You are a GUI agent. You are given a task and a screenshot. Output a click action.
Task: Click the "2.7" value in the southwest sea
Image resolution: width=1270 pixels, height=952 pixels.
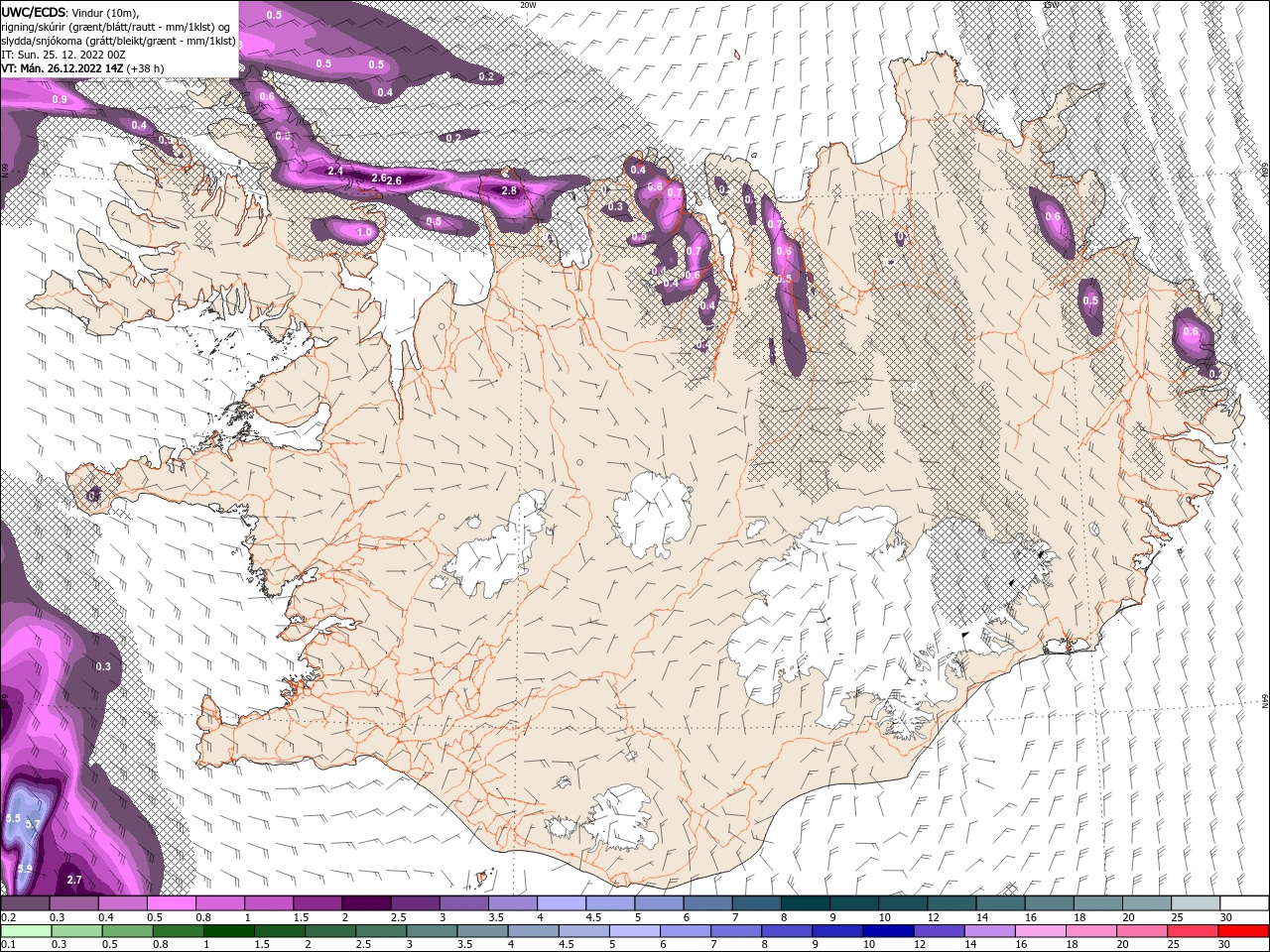click(74, 880)
